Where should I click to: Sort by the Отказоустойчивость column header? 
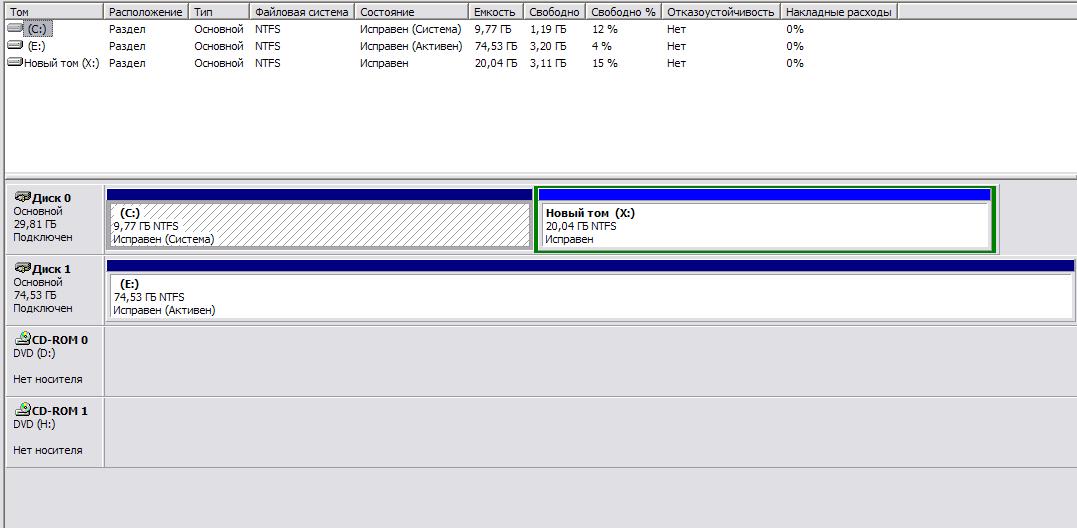721,12
